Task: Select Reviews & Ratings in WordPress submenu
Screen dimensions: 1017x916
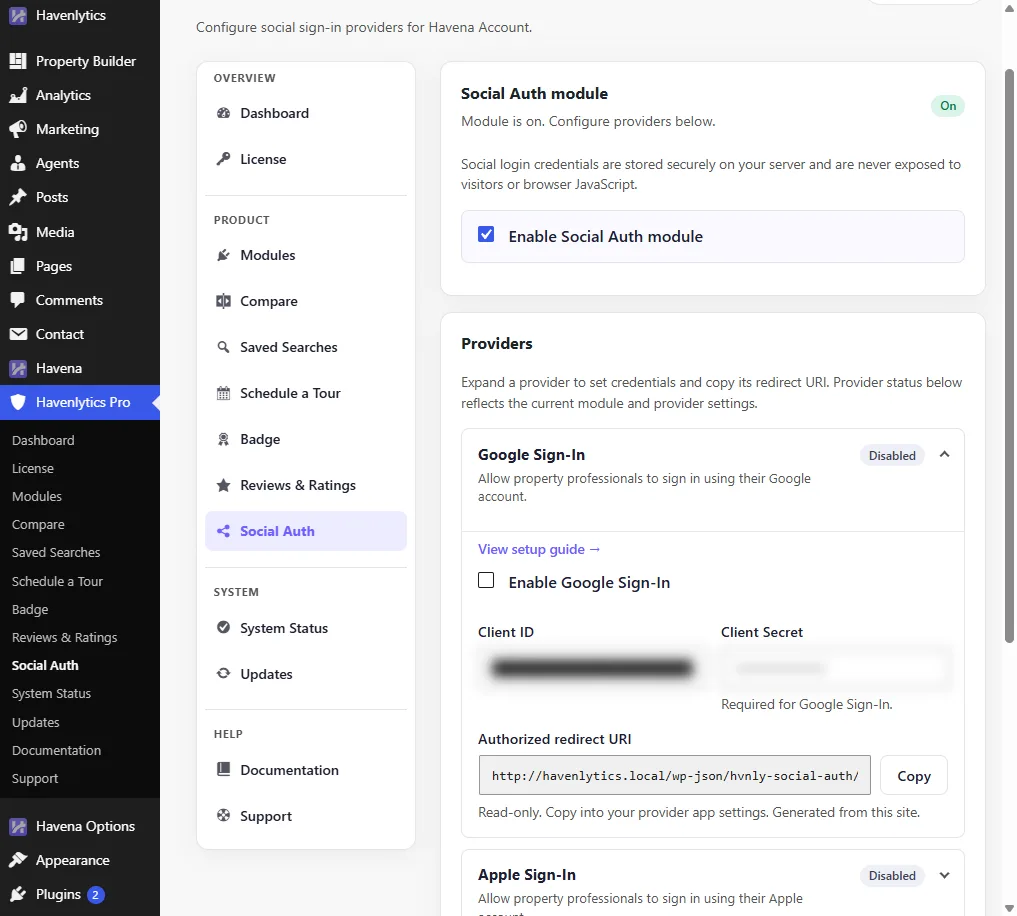Action: click(x=64, y=638)
